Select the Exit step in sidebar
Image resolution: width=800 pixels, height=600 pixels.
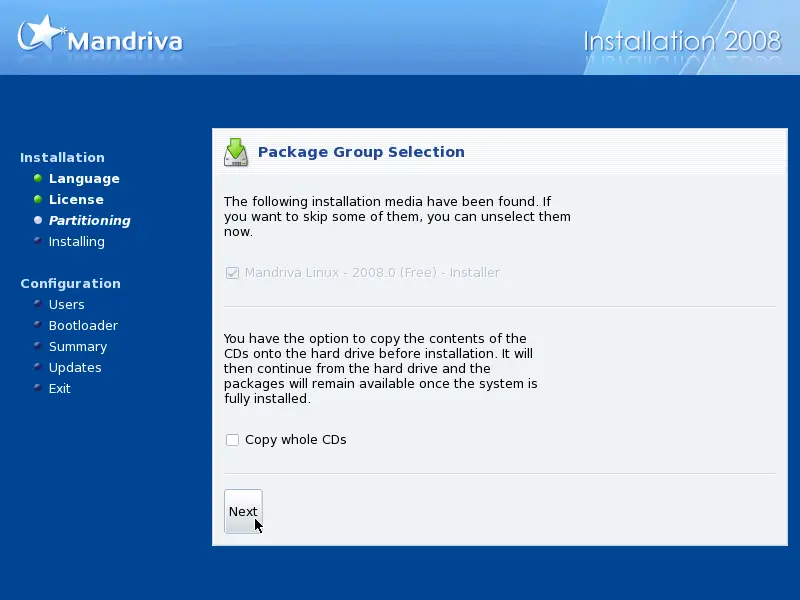(x=59, y=389)
